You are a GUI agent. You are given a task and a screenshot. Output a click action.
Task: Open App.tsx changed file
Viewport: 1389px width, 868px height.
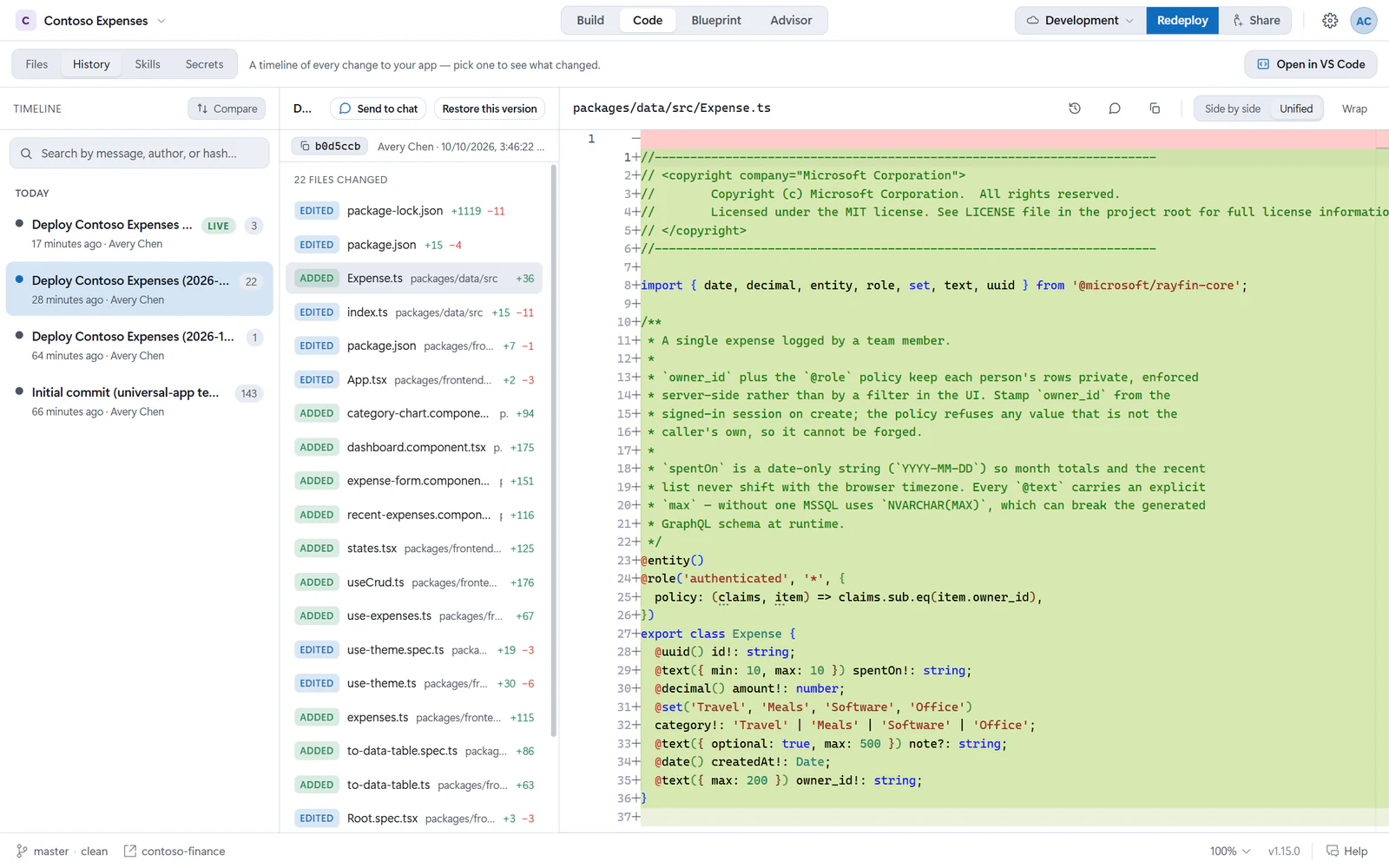414,380
